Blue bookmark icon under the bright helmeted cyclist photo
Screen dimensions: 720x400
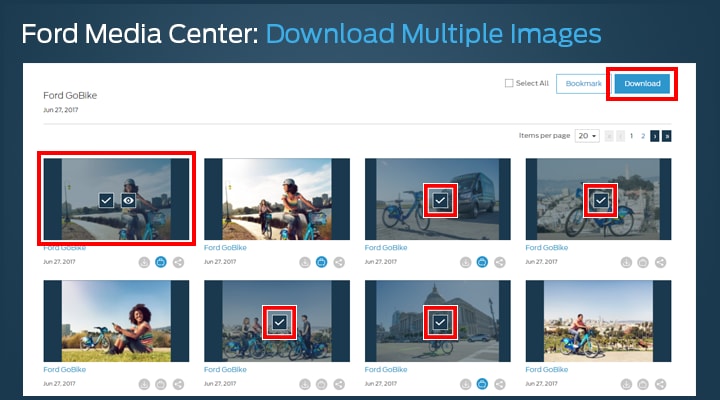pyautogui.click(x=321, y=262)
